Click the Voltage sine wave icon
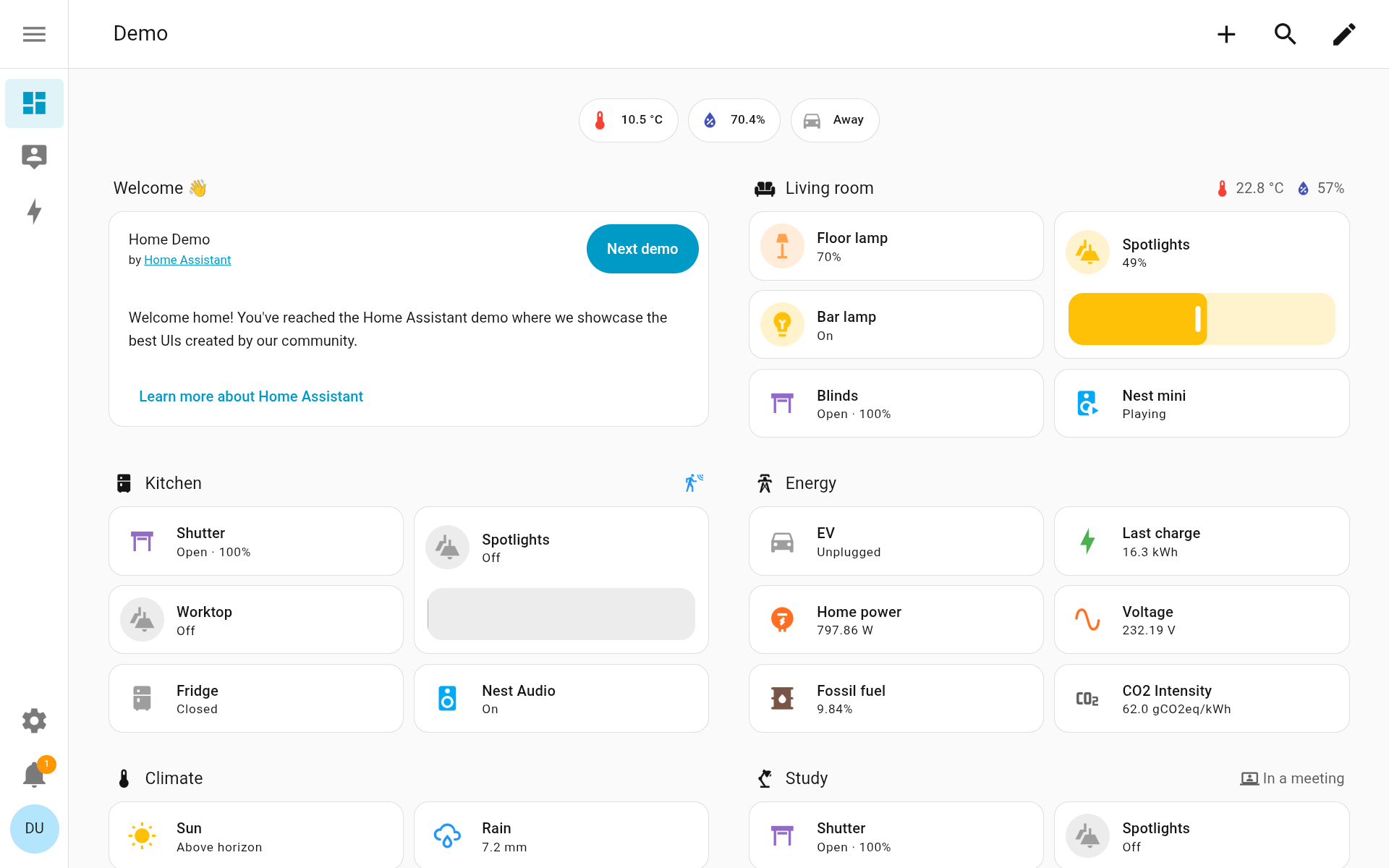This screenshot has width=1389, height=868. tap(1087, 620)
